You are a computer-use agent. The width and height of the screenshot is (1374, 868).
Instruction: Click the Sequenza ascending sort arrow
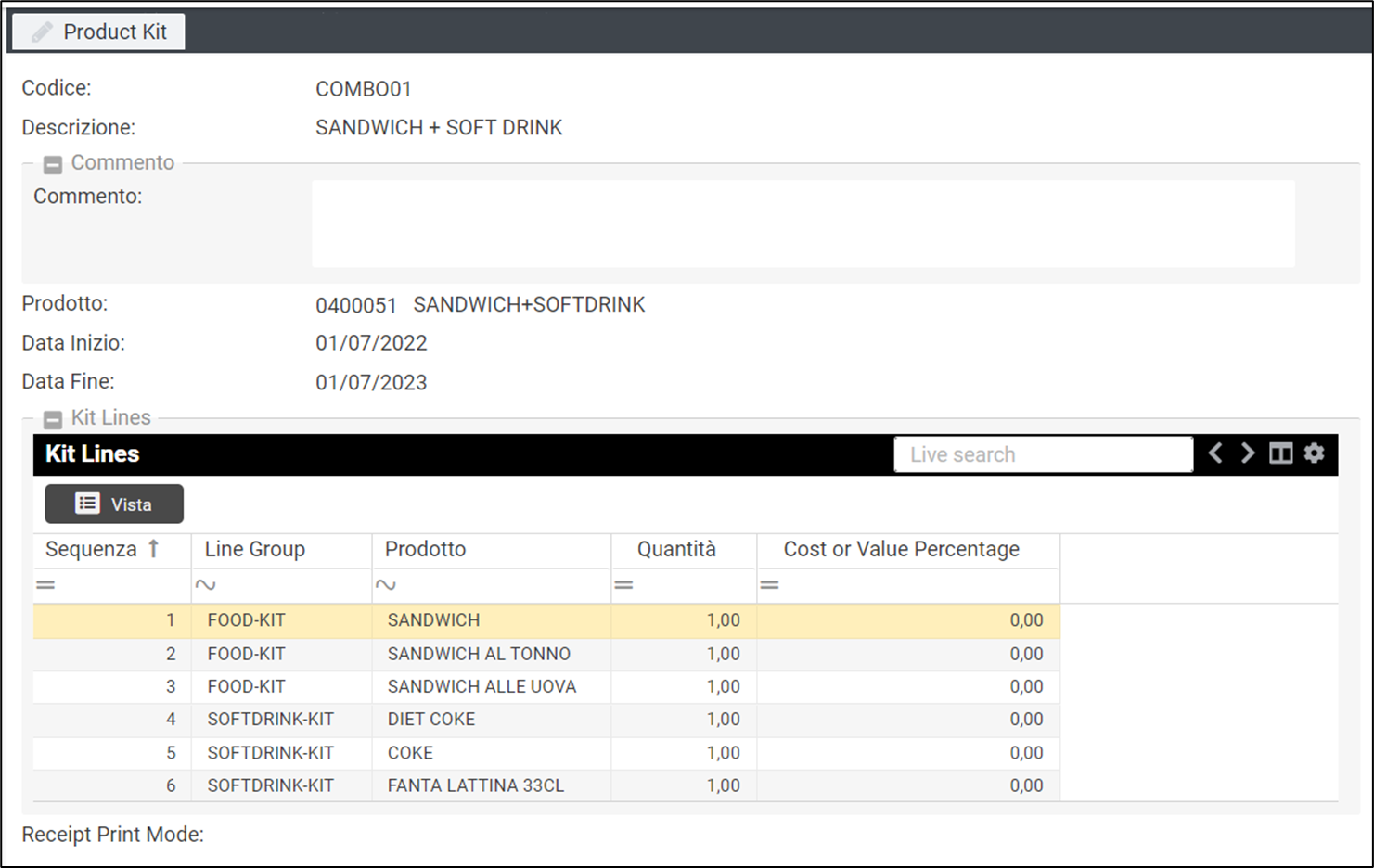coord(154,549)
